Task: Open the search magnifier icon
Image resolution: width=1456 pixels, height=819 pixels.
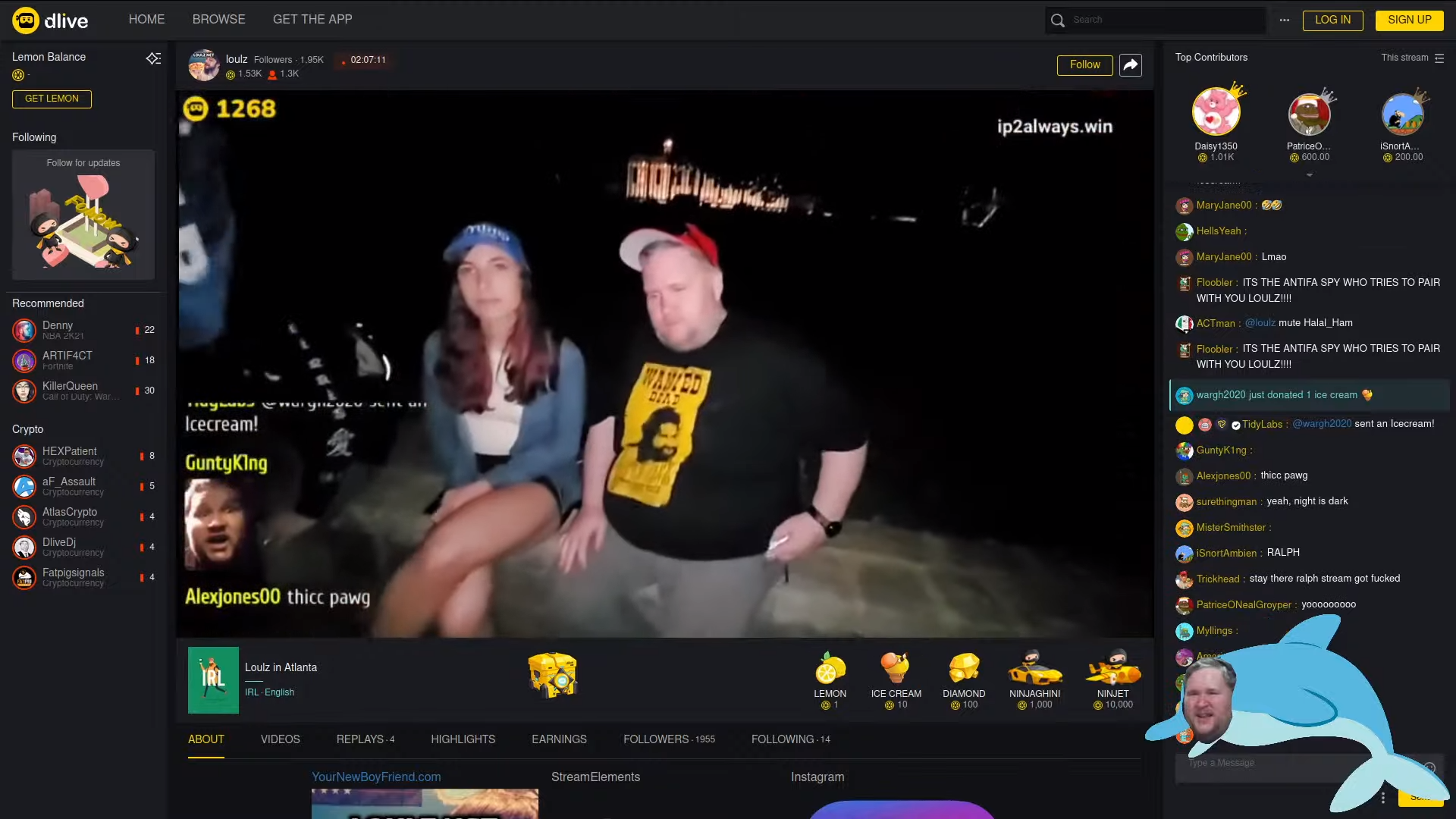Action: click(x=1058, y=20)
